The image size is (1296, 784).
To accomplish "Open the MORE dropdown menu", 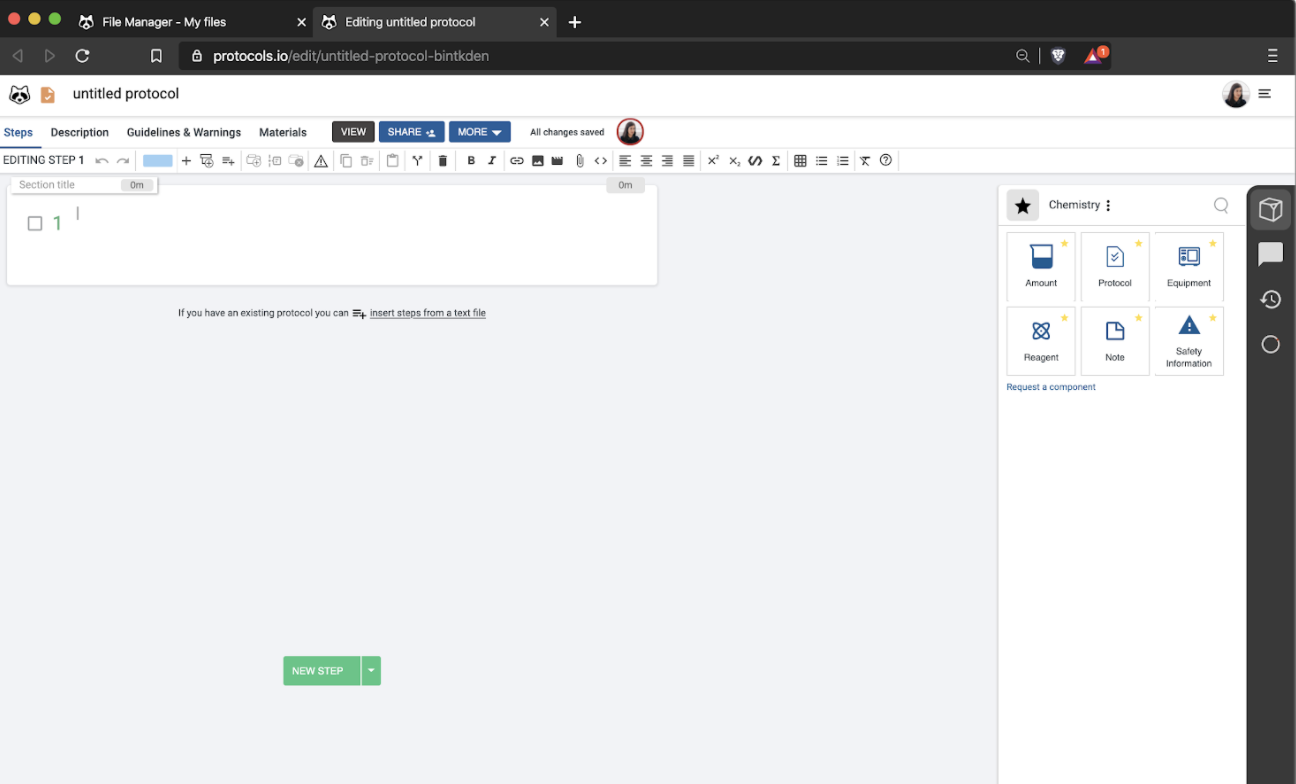I will pos(479,131).
